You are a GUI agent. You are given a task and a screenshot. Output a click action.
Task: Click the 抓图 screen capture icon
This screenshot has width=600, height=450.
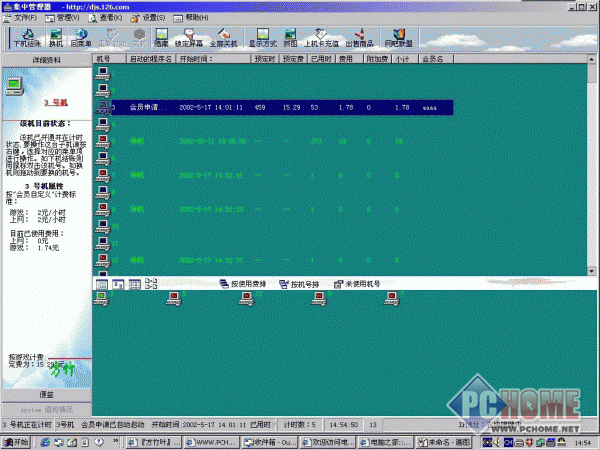click(x=290, y=38)
